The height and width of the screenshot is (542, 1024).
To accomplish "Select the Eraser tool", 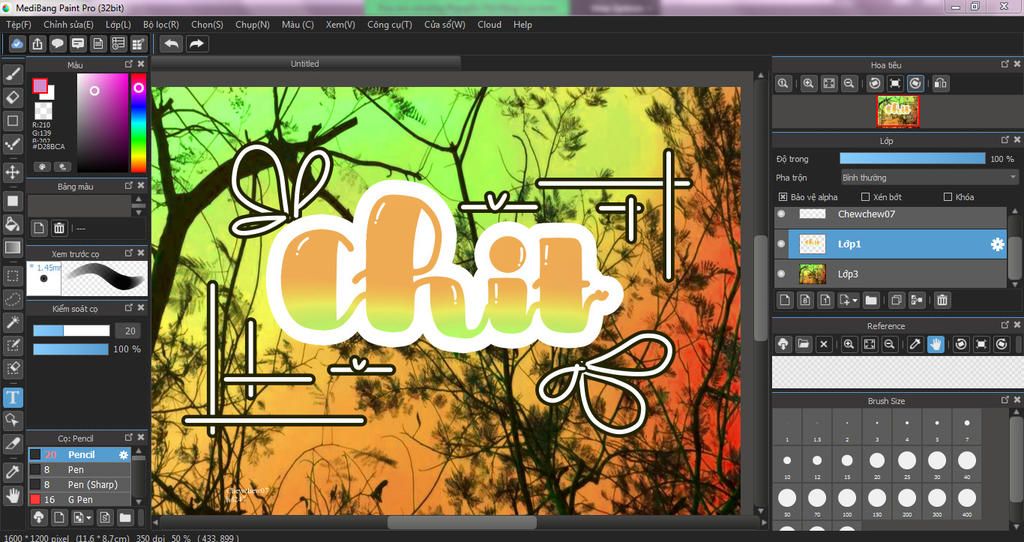I will pos(12,97).
